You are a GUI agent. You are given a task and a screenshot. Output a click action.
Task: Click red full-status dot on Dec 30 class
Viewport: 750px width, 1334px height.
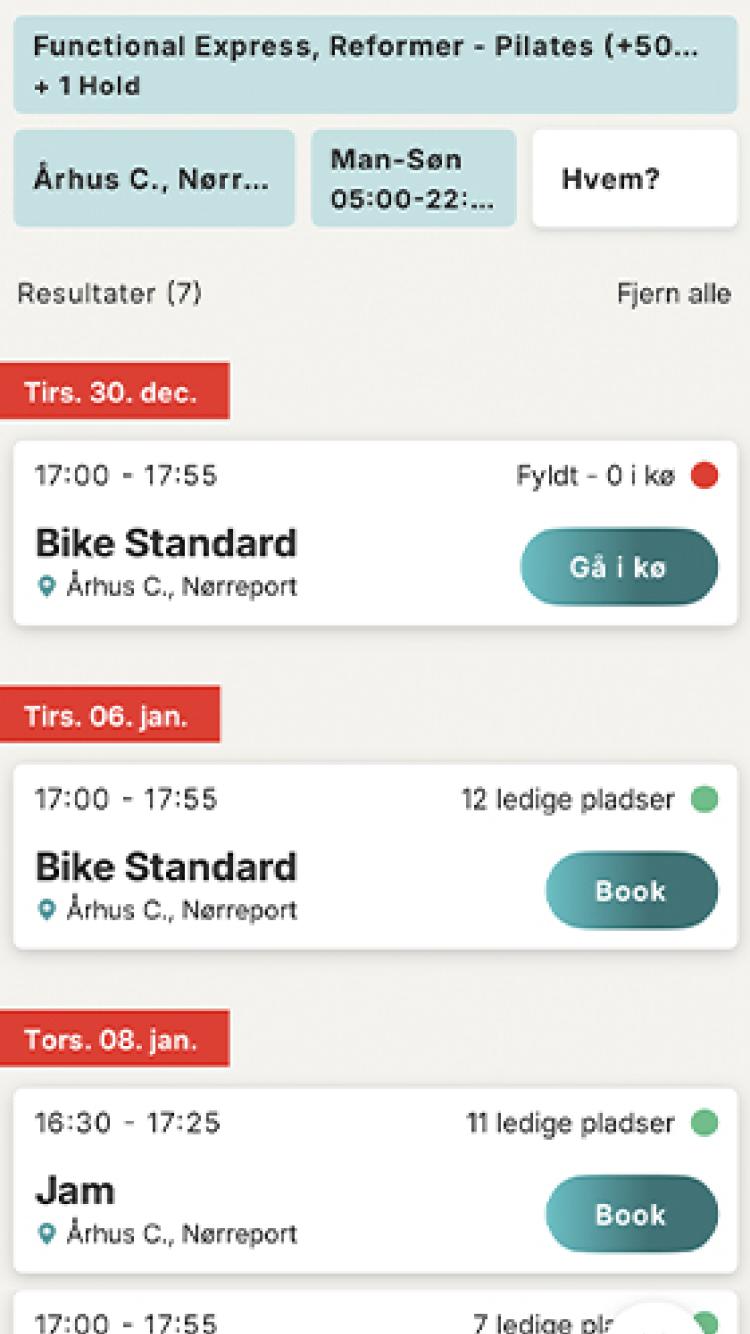pyautogui.click(x=704, y=476)
